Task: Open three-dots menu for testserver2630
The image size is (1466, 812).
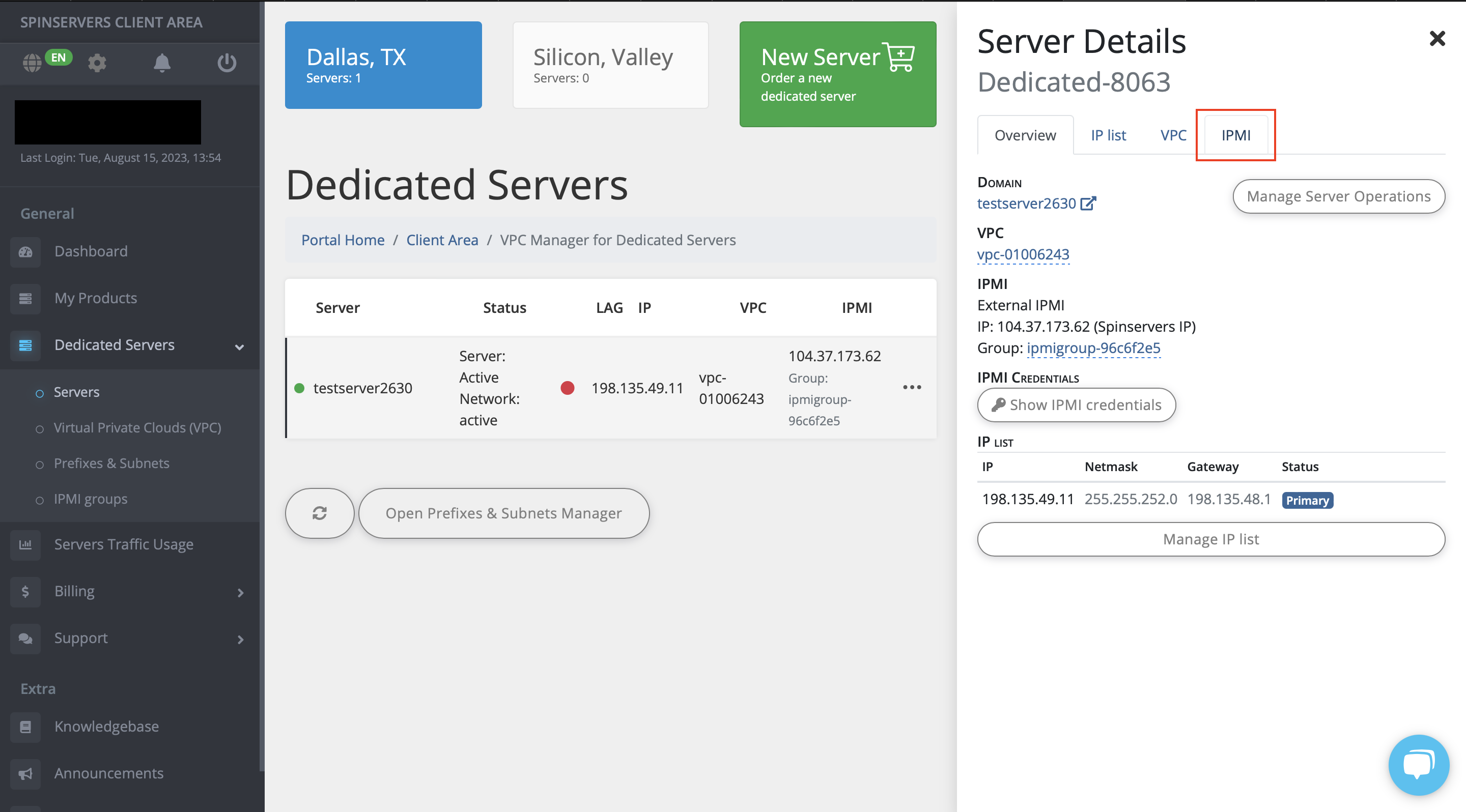Action: pos(912,387)
